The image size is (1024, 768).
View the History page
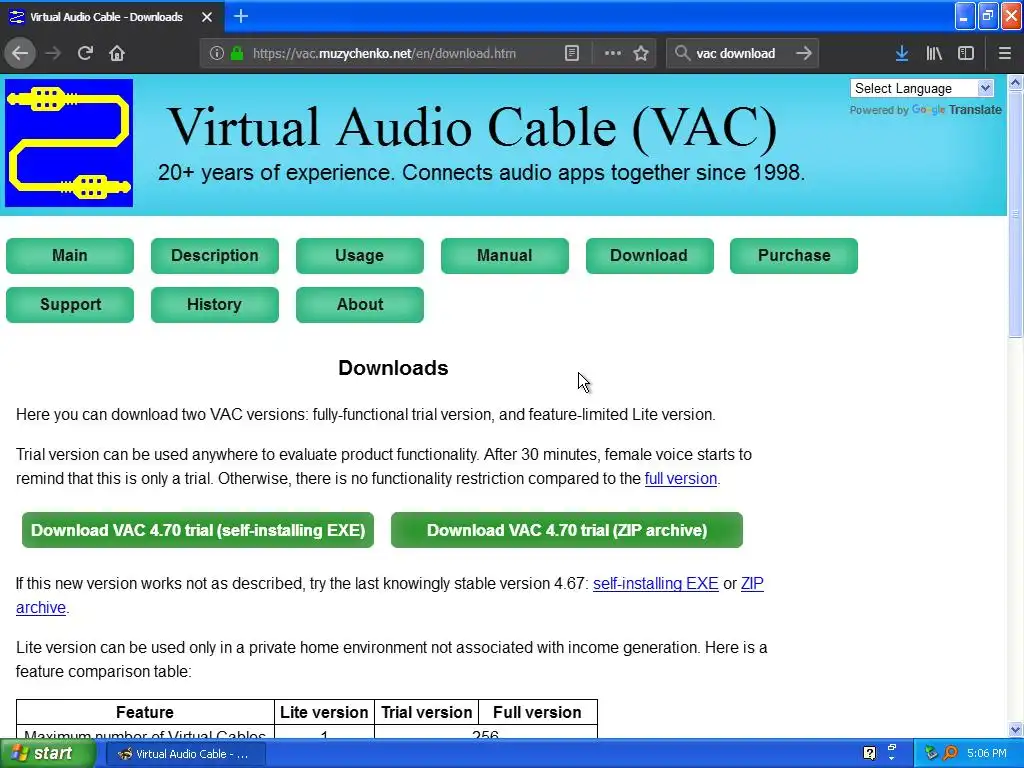215,304
